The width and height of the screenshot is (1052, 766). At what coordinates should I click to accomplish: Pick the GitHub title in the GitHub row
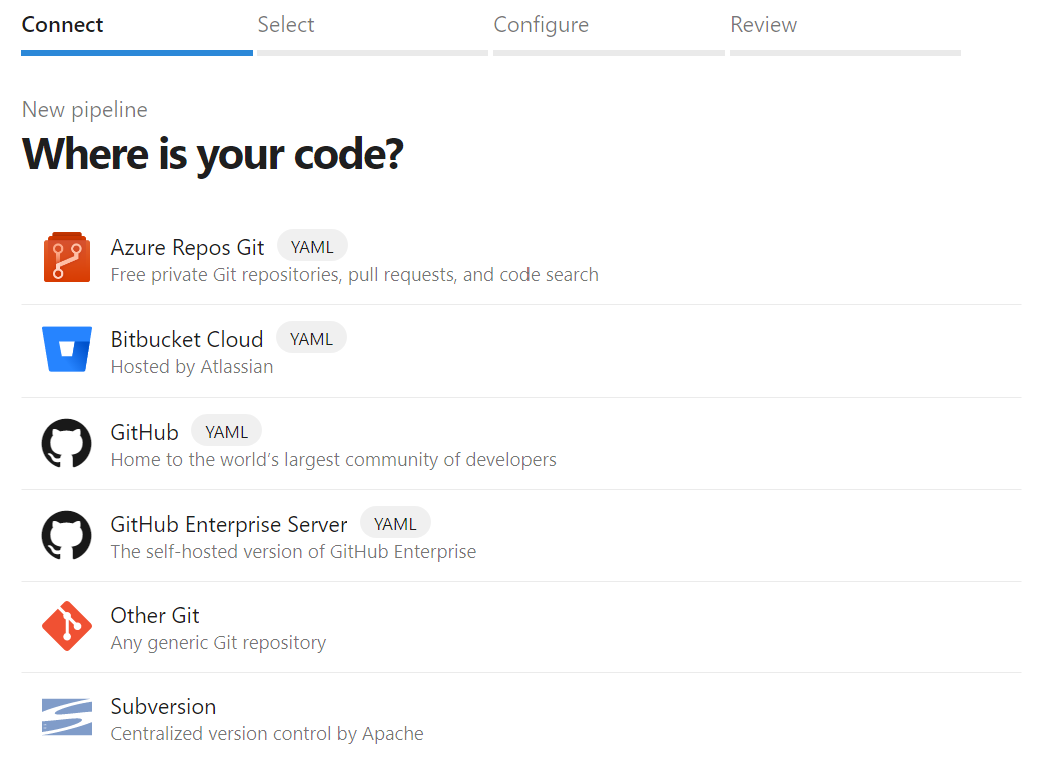click(144, 432)
